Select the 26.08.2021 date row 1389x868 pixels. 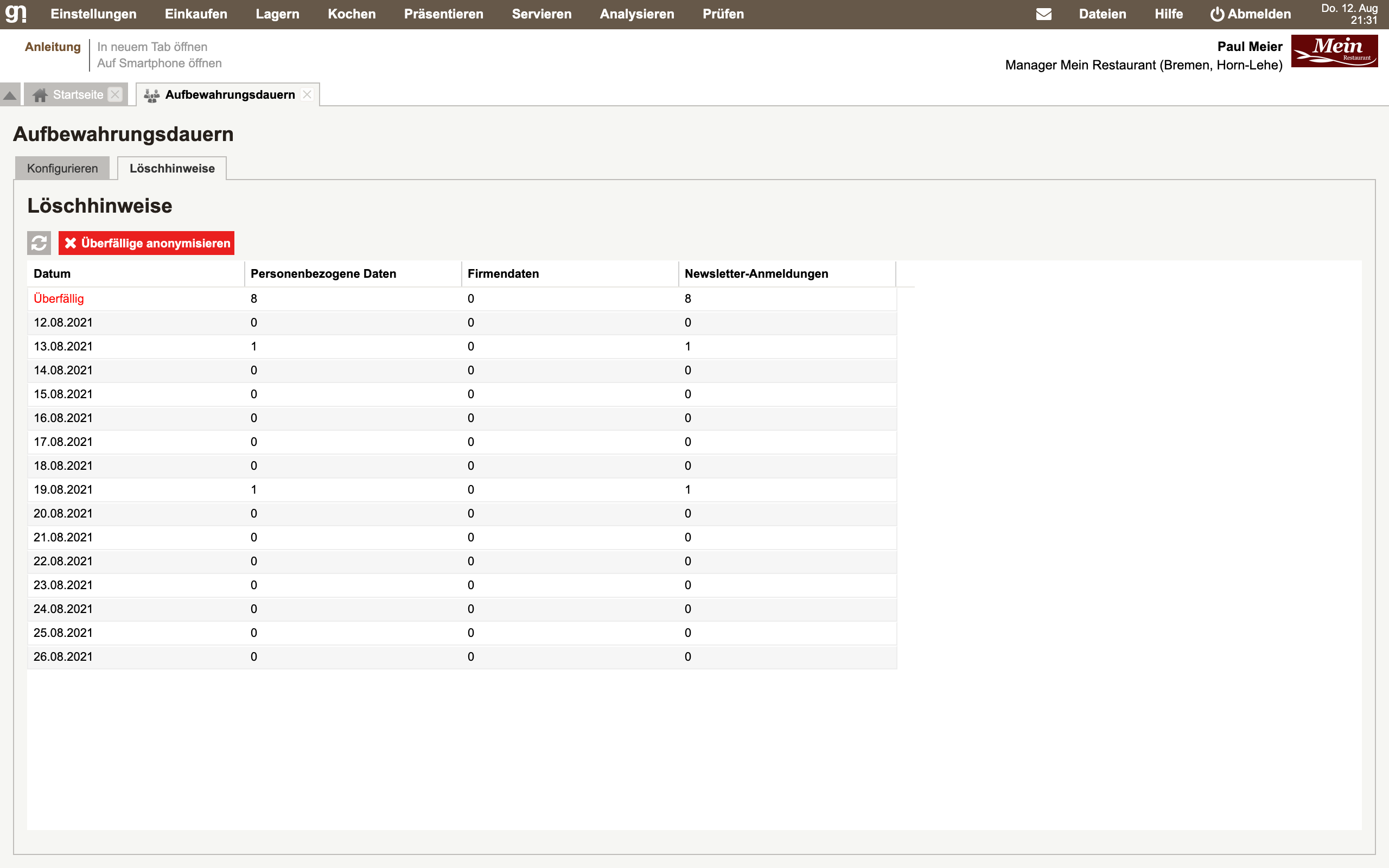[462, 657]
